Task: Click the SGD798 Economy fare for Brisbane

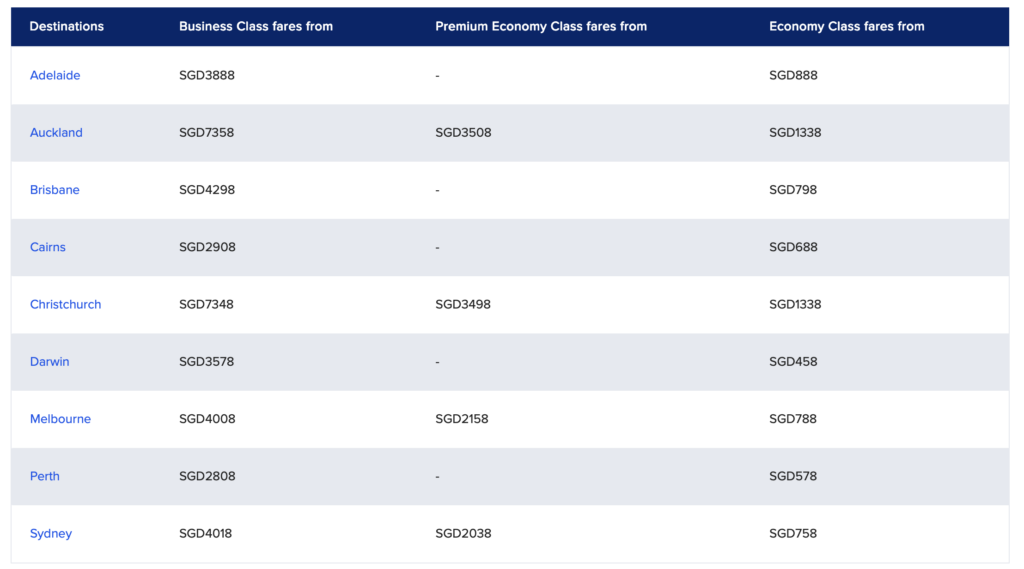Action: 792,190
